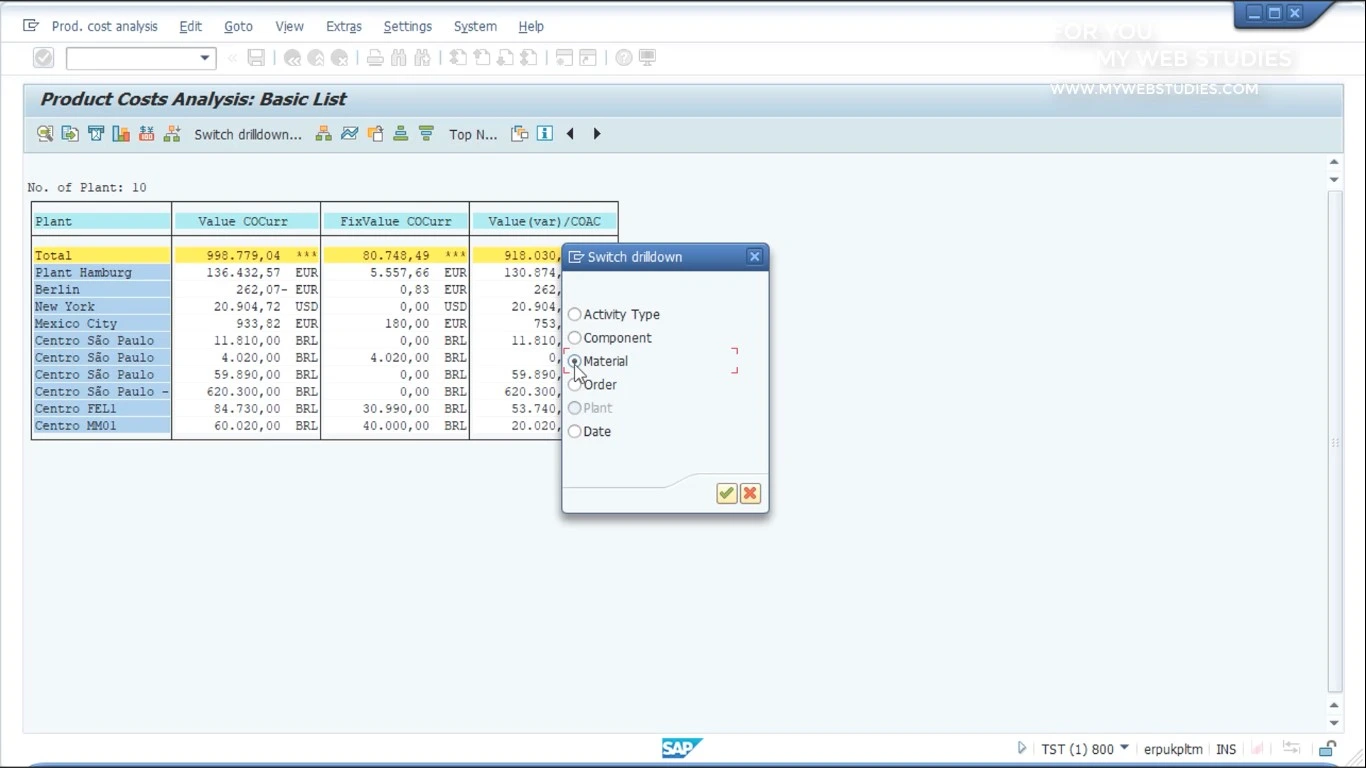Image resolution: width=1366 pixels, height=768 pixels.
Task: Open the Goto menu
Action: click(x=238, y=26)
